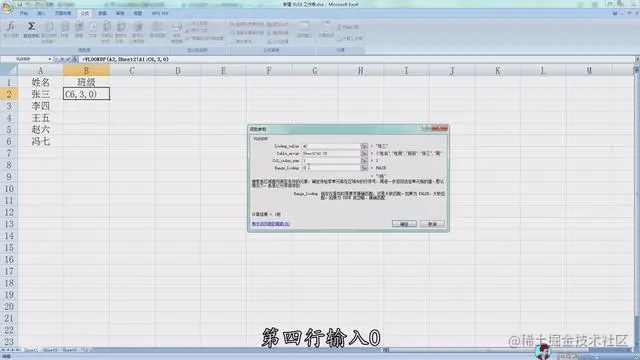Click the formula bar fx icon

click(x=75, y=59)
